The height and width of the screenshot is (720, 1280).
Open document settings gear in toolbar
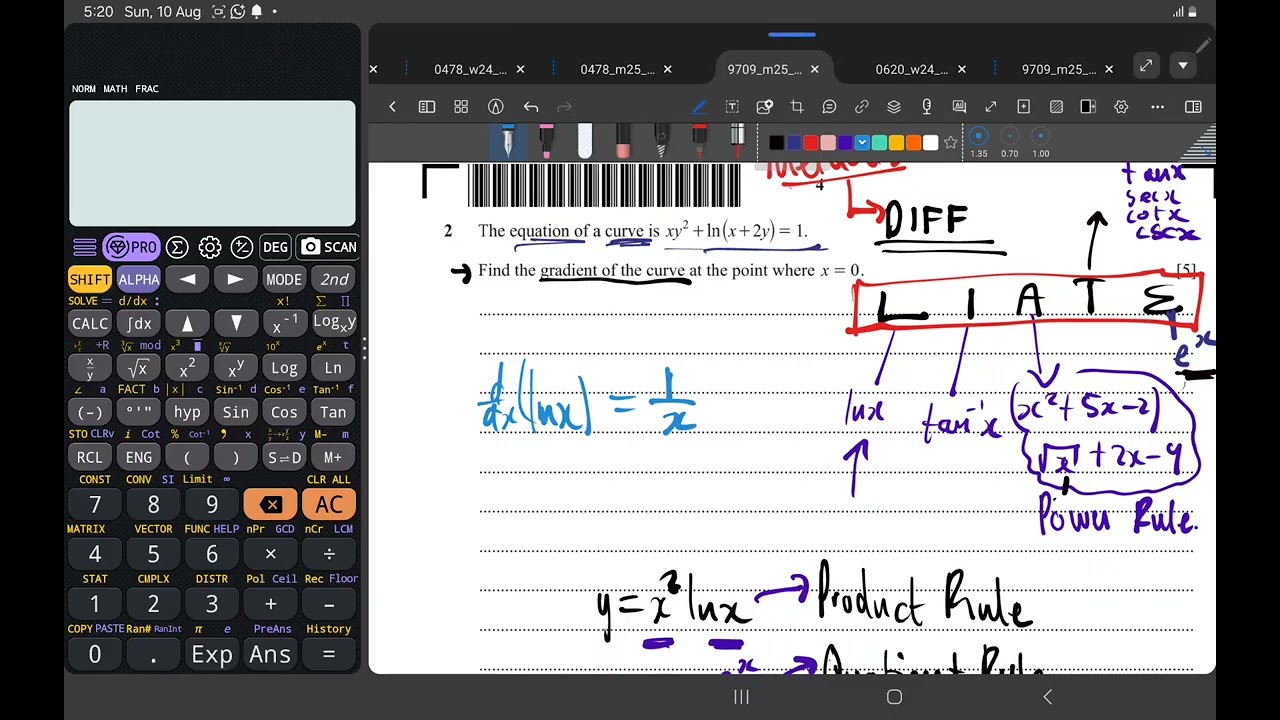(x=1121, y=107)
